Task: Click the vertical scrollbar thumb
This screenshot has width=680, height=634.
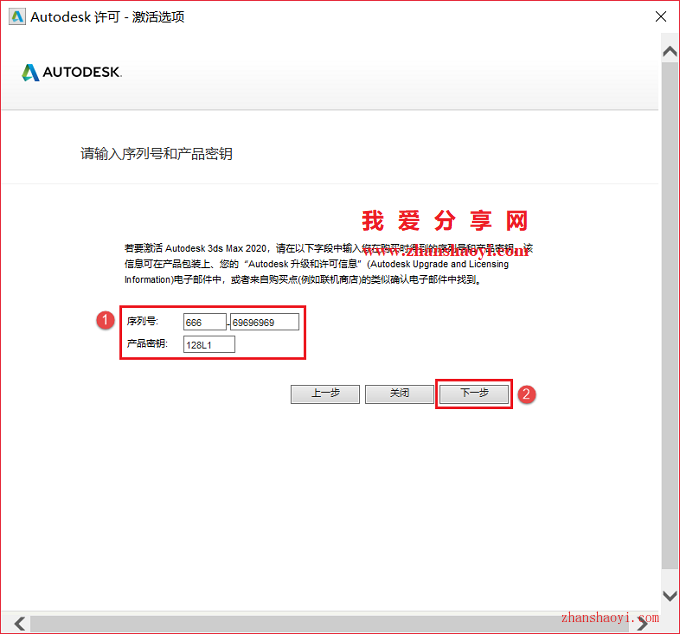Action: click(670, 315)
